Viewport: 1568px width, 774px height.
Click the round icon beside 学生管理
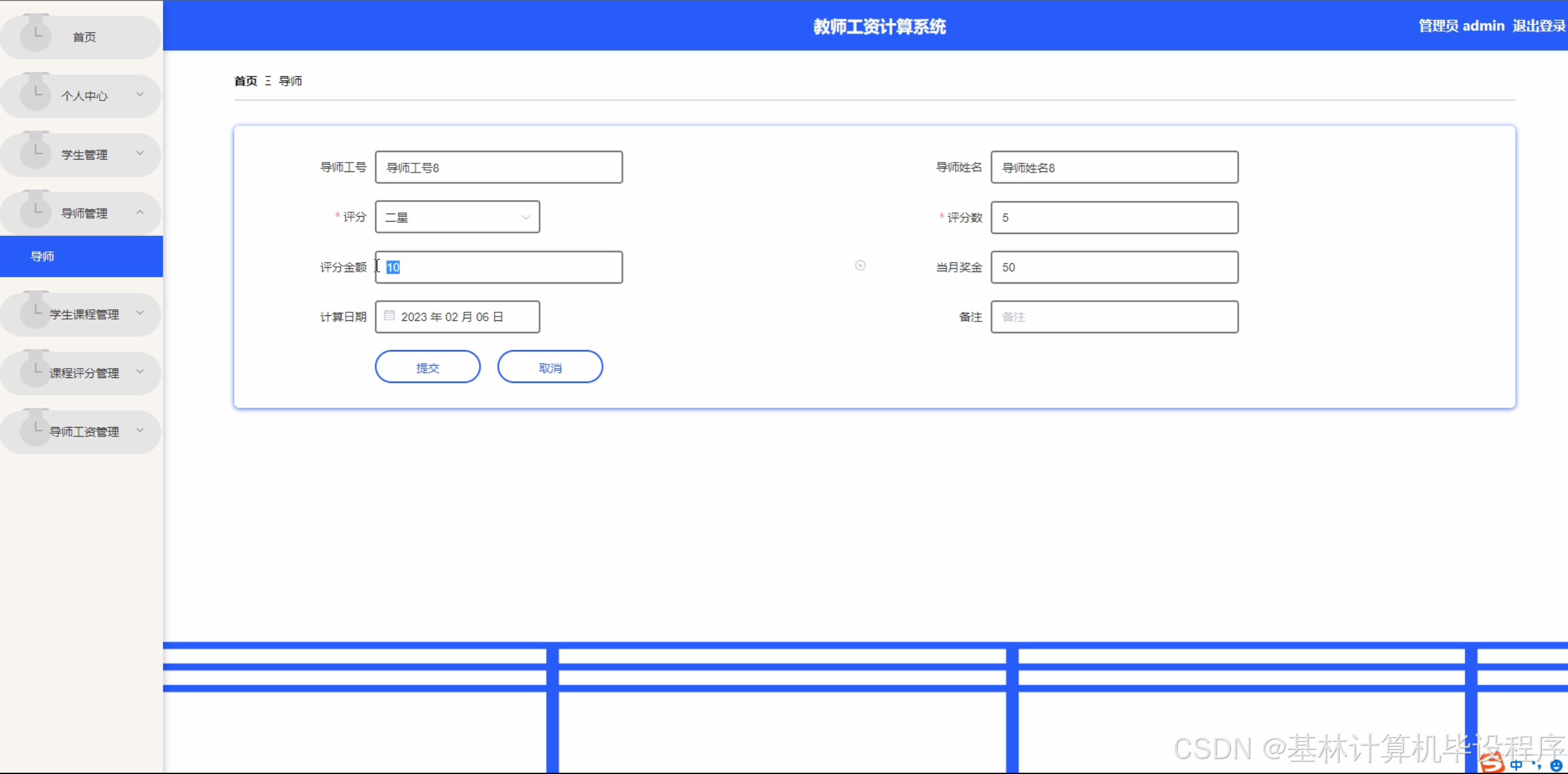pyautogui.click(x=35, y=153)
